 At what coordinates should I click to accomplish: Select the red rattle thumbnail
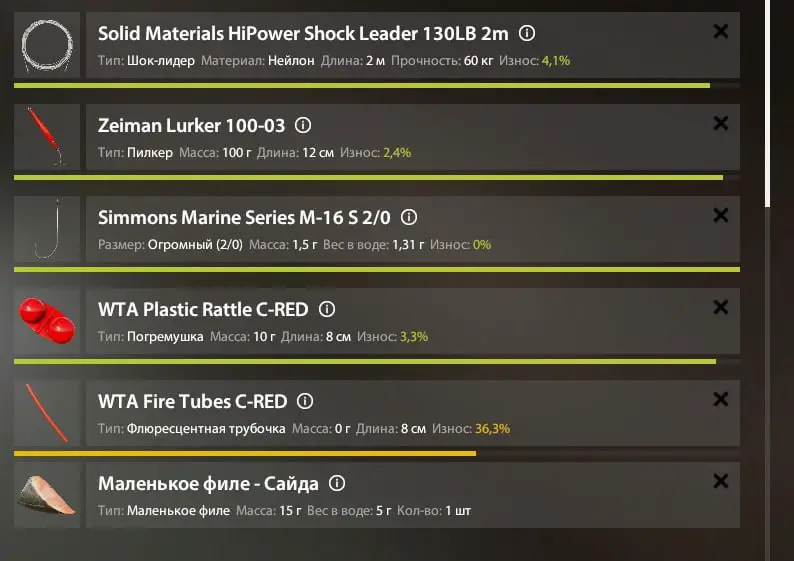tap(47, 321)
